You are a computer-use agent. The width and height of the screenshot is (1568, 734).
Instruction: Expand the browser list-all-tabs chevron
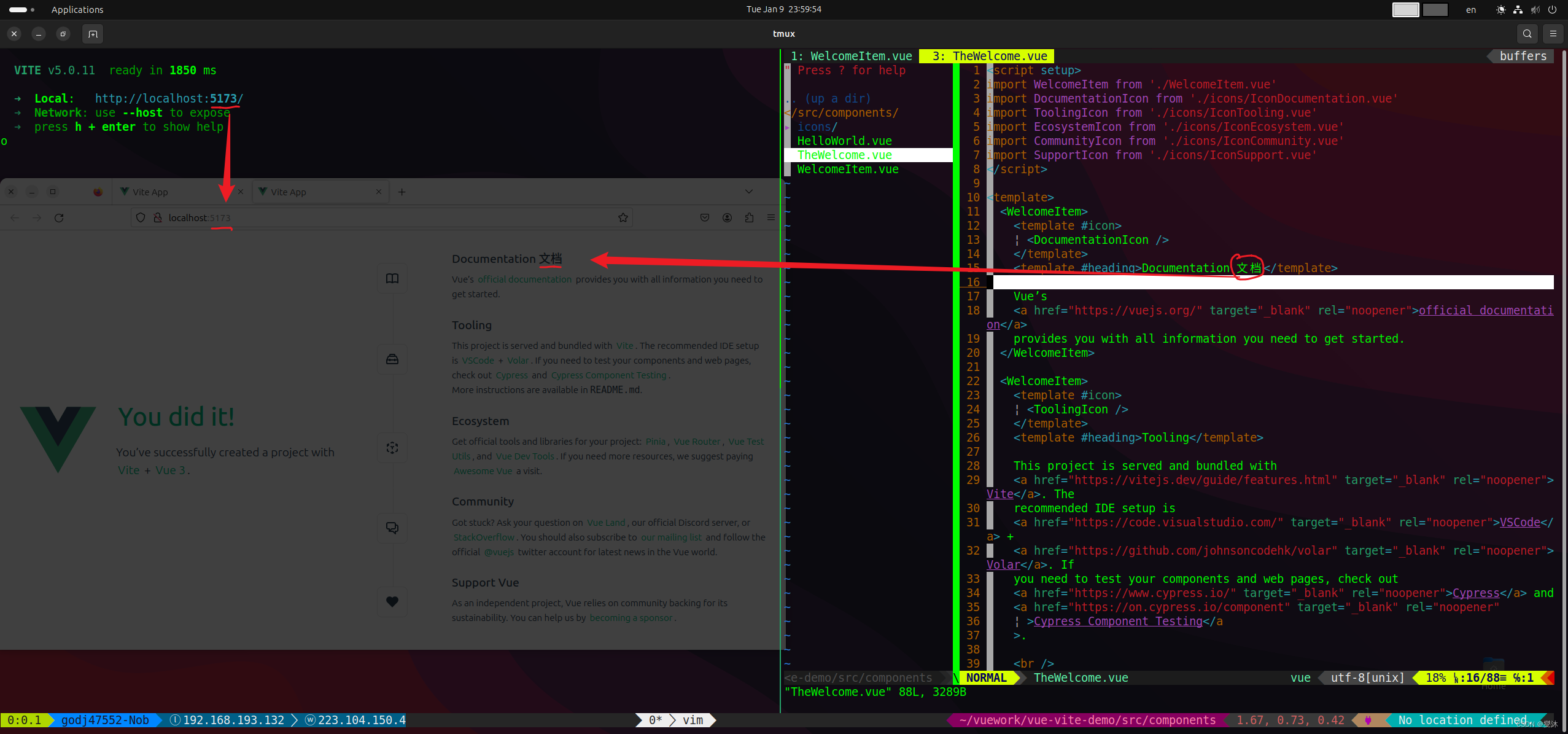(748, 192)
